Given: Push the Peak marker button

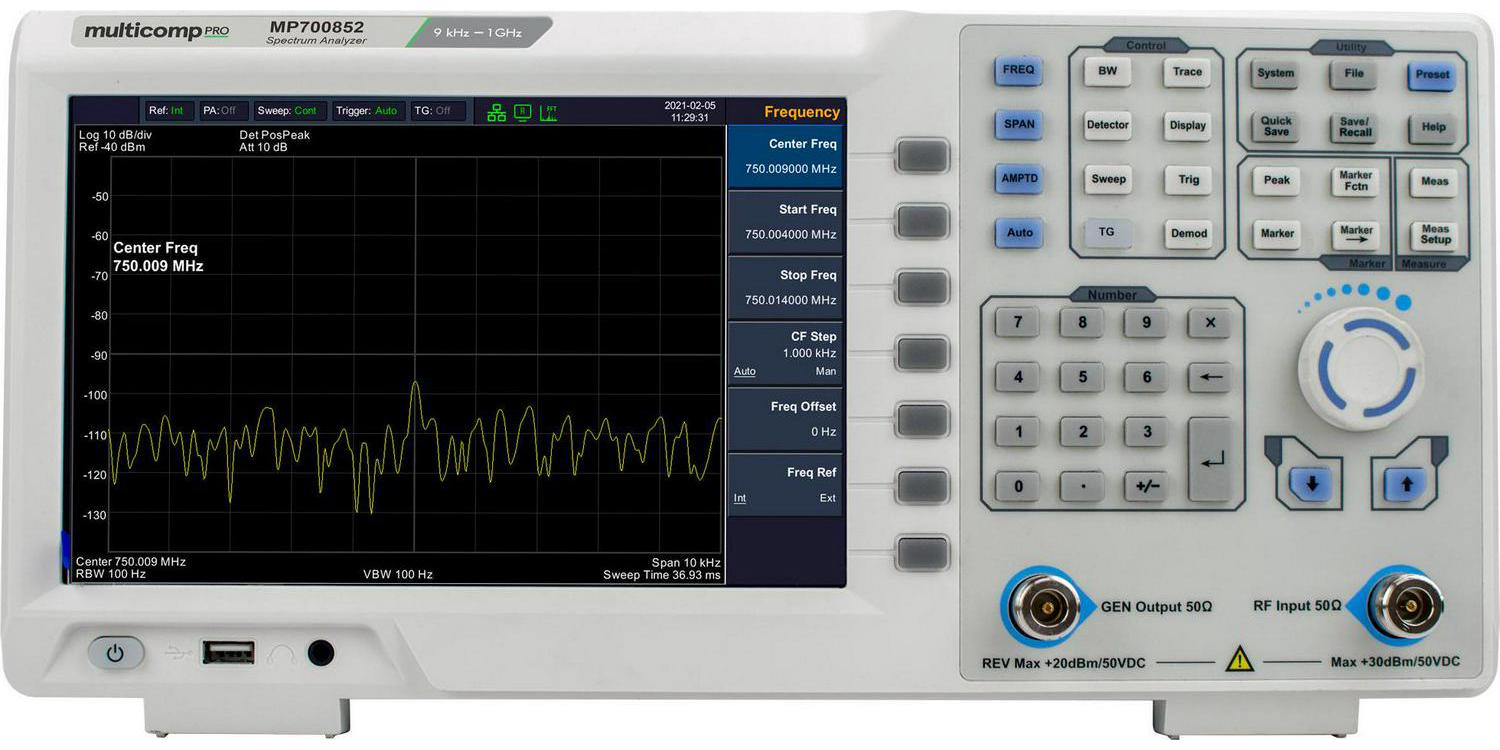Looking at the screenshot, I should 1276,181.
